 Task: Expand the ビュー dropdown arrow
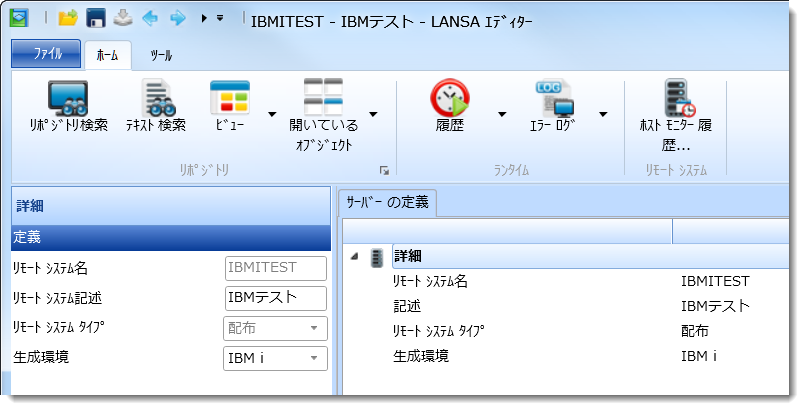pyautogui.click(x=272, y=114)
